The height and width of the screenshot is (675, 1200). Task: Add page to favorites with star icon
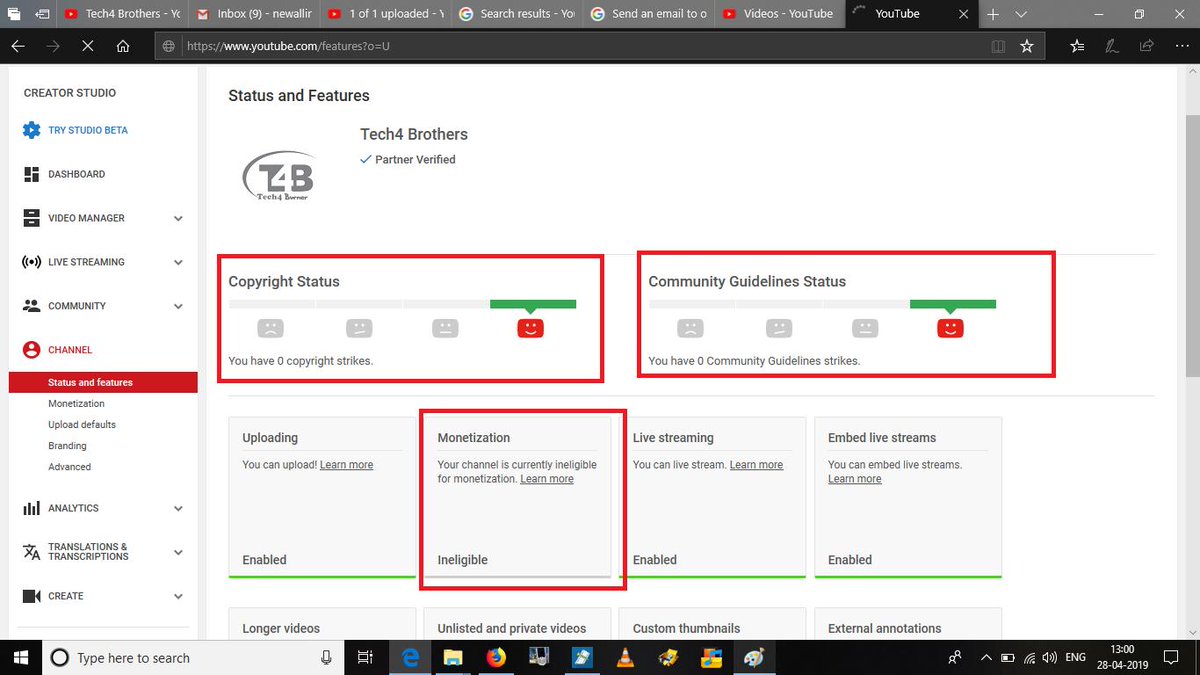tap(1026, 46)
